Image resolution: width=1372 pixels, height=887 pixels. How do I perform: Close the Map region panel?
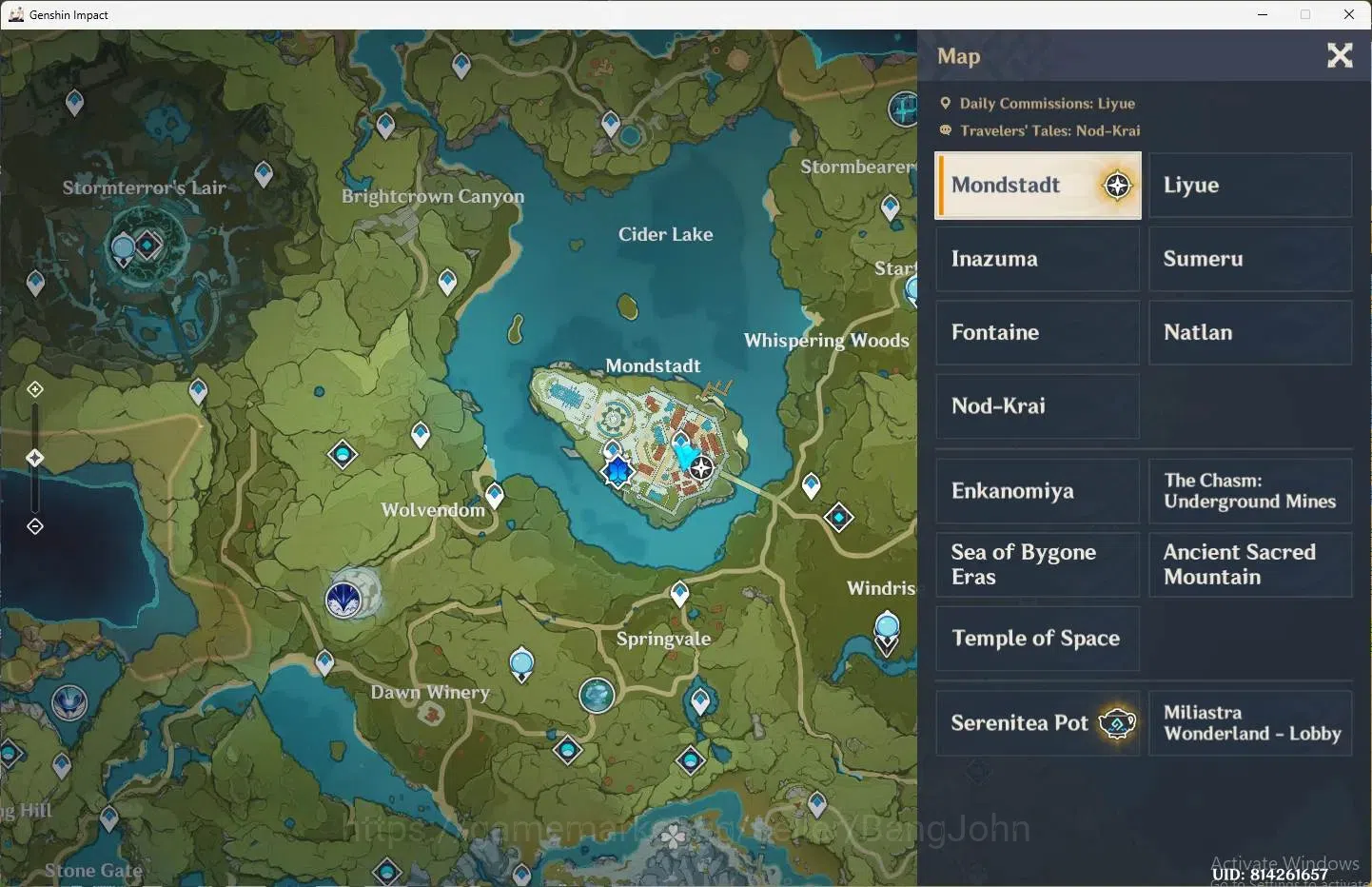(x=1340, y=55)
